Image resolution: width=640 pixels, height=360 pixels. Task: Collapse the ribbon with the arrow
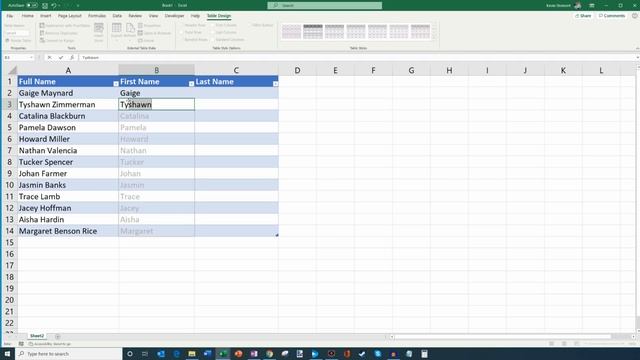(x=637, y=48)
